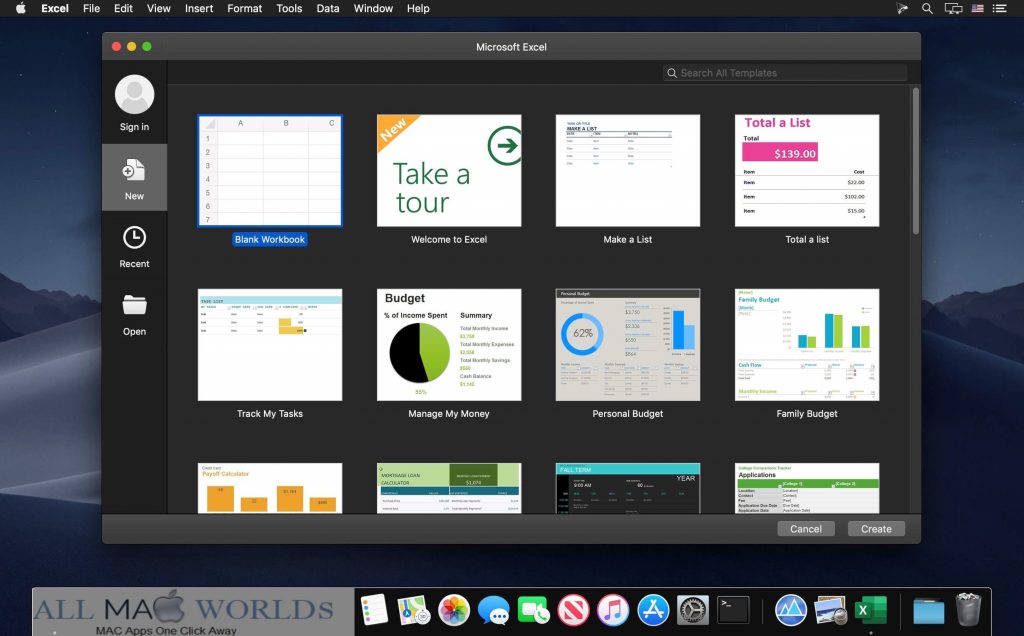The width and height of the screenshot is (1024, 636).
Task: Open the File menu
Action: 91,8
